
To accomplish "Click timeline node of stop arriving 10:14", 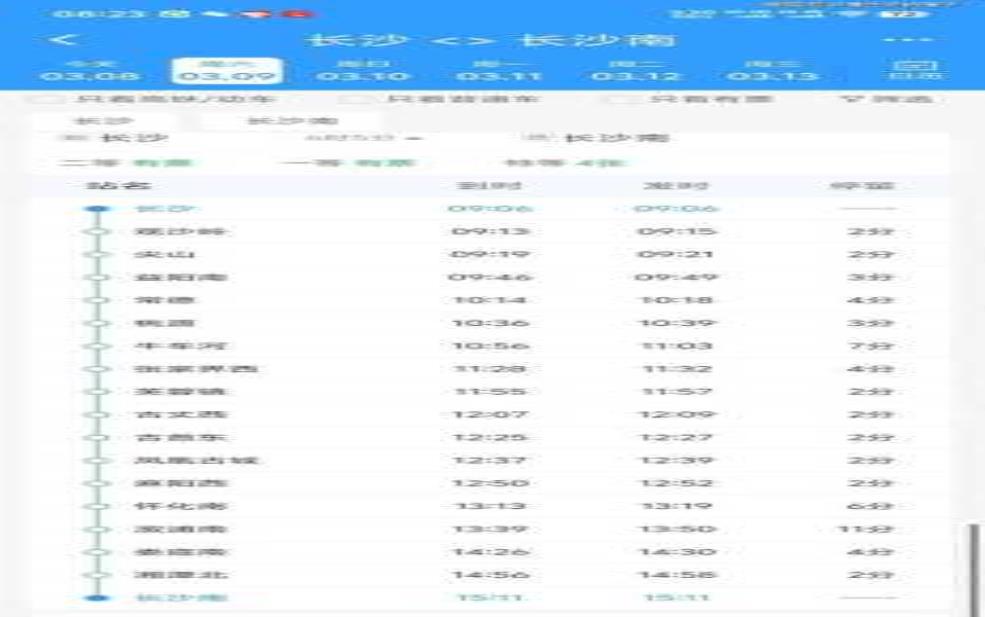I will [96, 300].
